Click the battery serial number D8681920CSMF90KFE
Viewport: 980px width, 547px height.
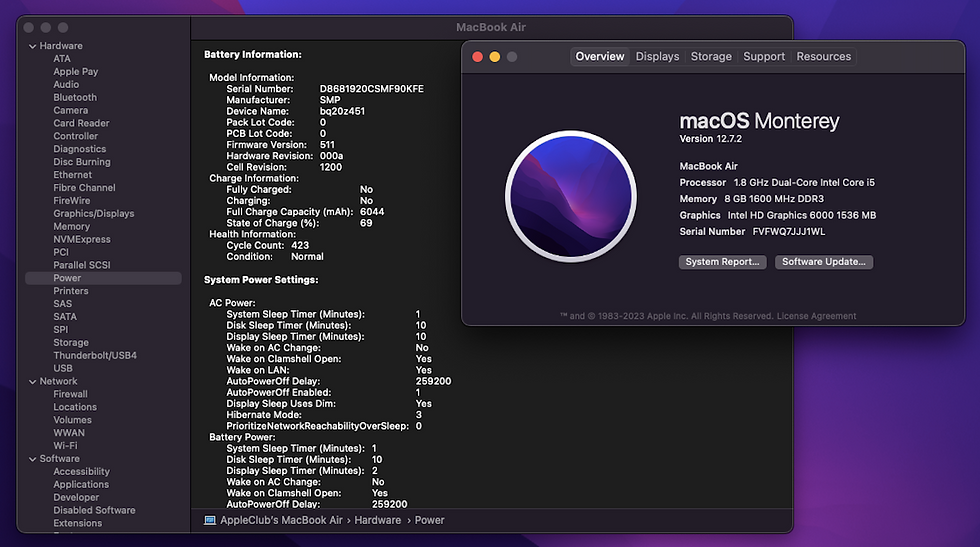tap(371, 89)
